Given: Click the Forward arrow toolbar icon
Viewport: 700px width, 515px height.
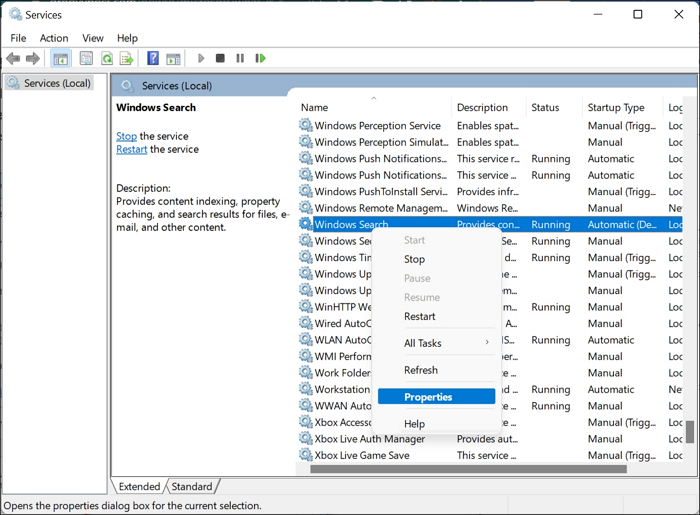Looking at the screenshot, I should pos(33,58).
